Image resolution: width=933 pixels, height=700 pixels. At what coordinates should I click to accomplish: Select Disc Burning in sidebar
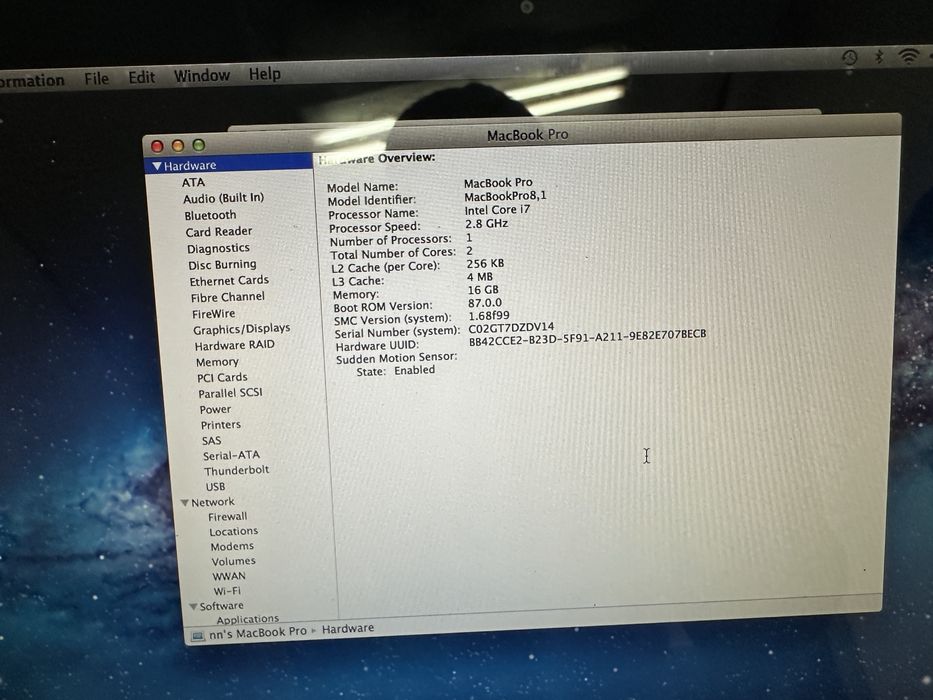click(x=222, y=265)
